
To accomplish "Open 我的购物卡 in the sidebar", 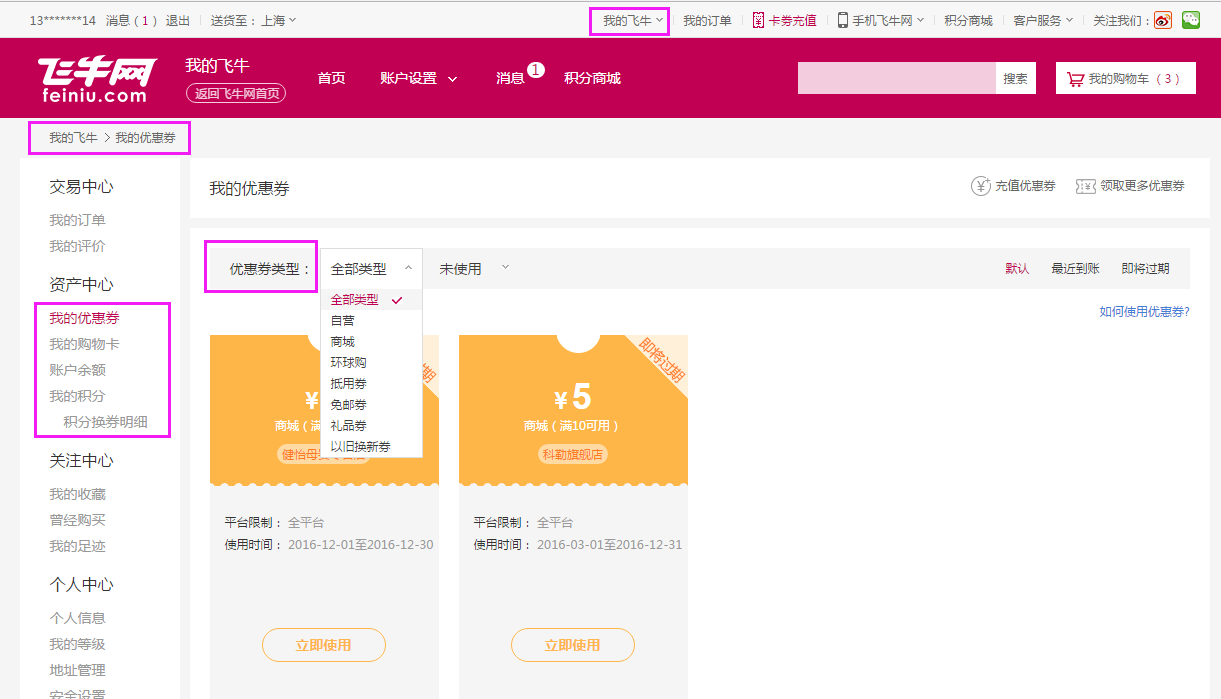I will tap(84, 344).
